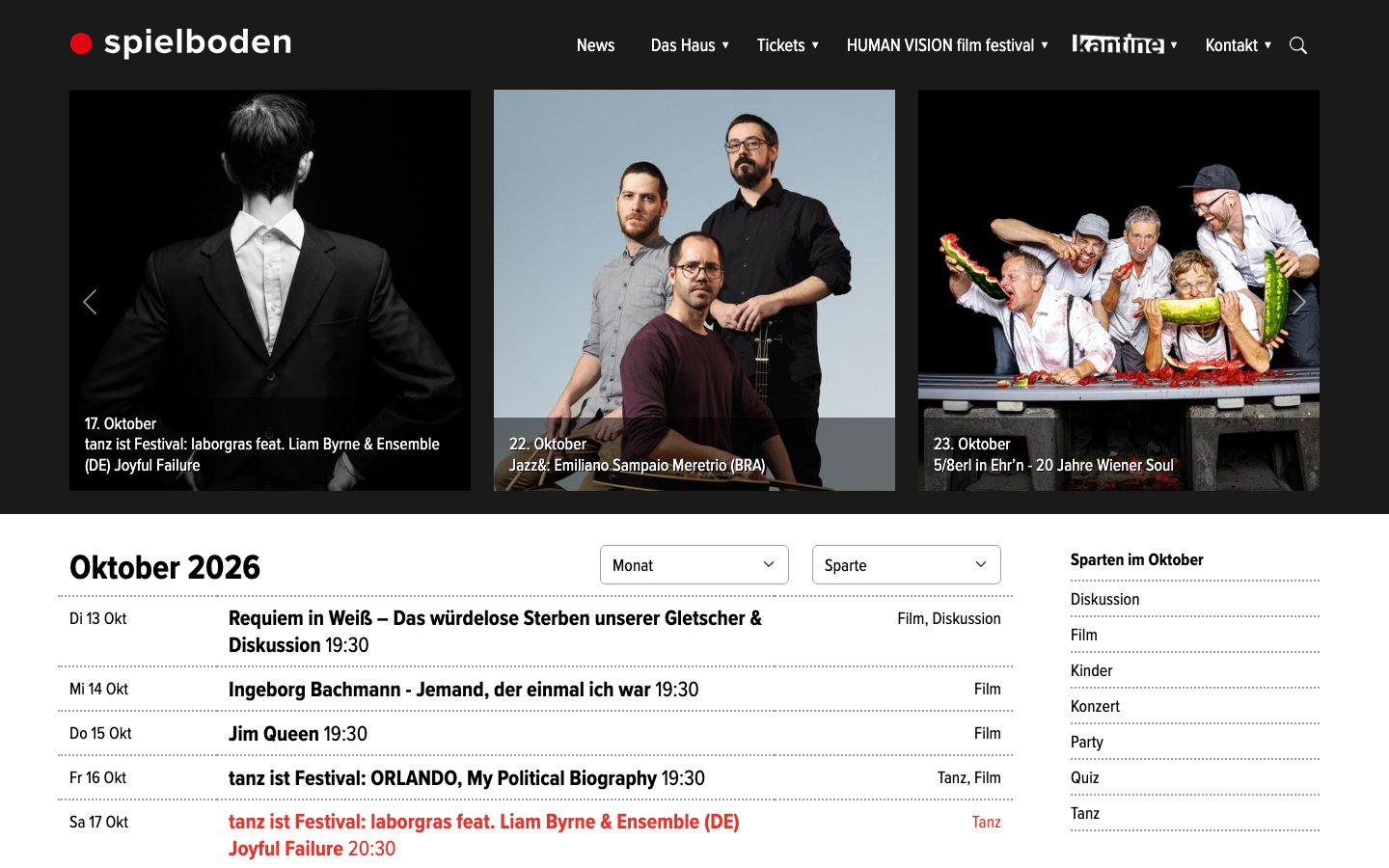Click the Mi 14 Okt date
The height and width of the screenshot is (868, 1389).
click(x=98, y=689)
